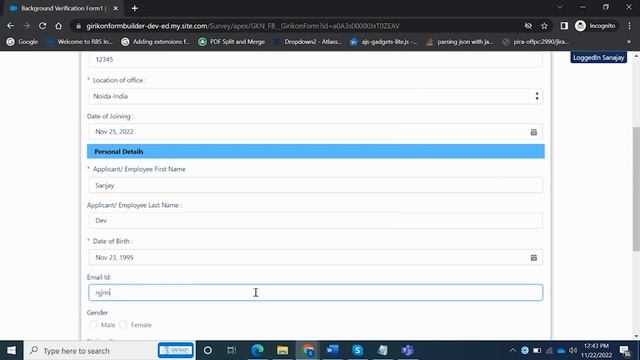640x360 pixels.
Task: Reload the page with the refresh icon
Action: click(x=42, y=26)
